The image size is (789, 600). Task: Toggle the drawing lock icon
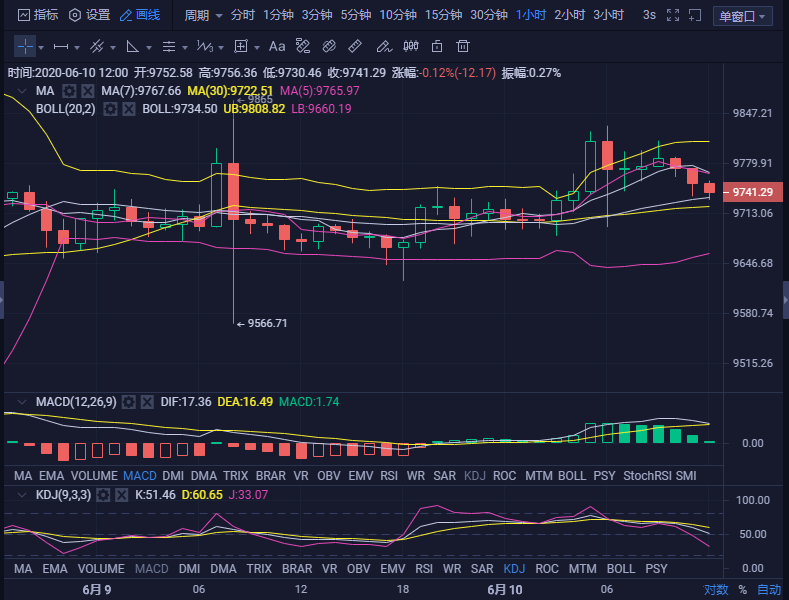[437, 46]
